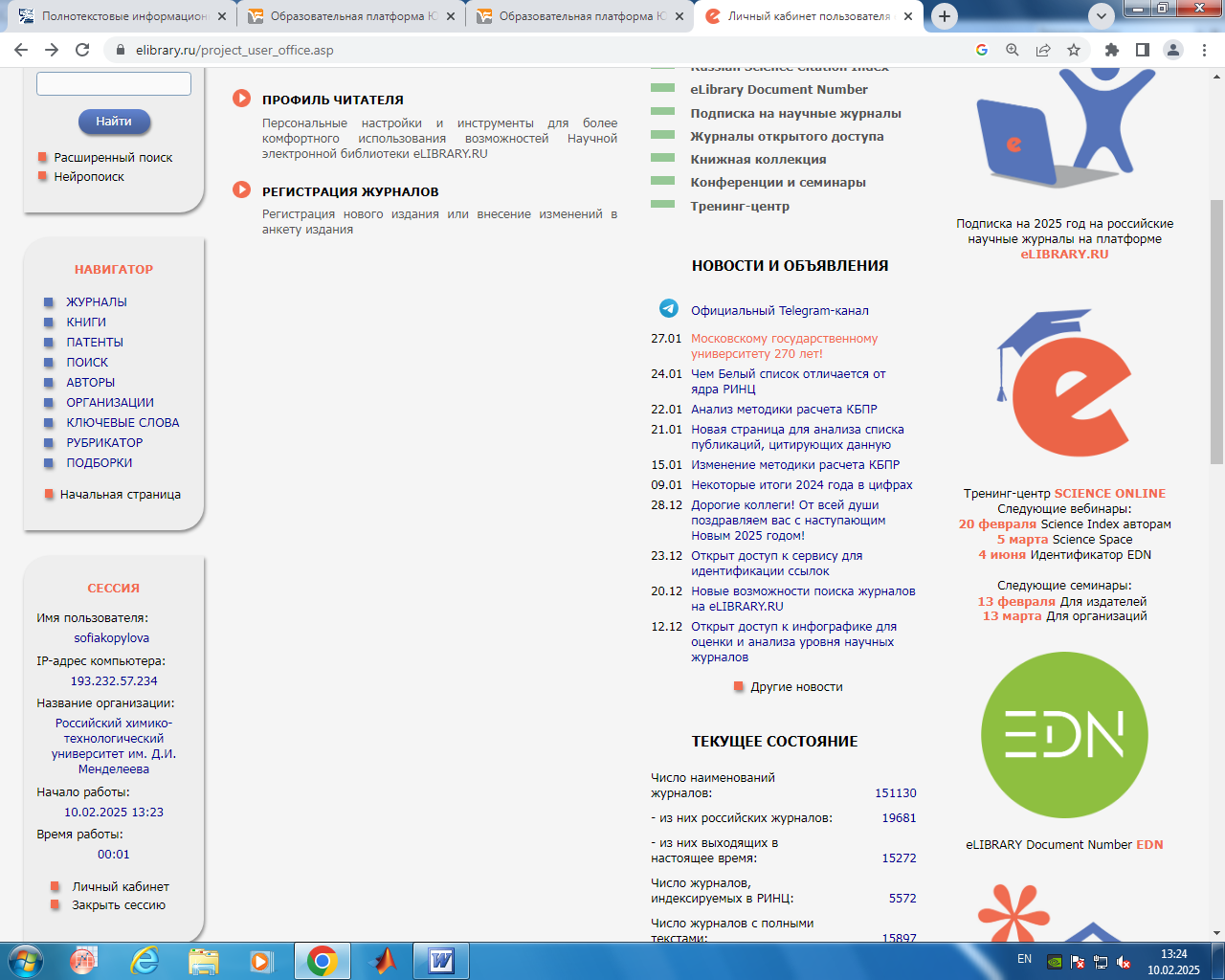The image size is (1225, 980).
Task: Open the EN language switcher in tray
Action: point(1024,959)
